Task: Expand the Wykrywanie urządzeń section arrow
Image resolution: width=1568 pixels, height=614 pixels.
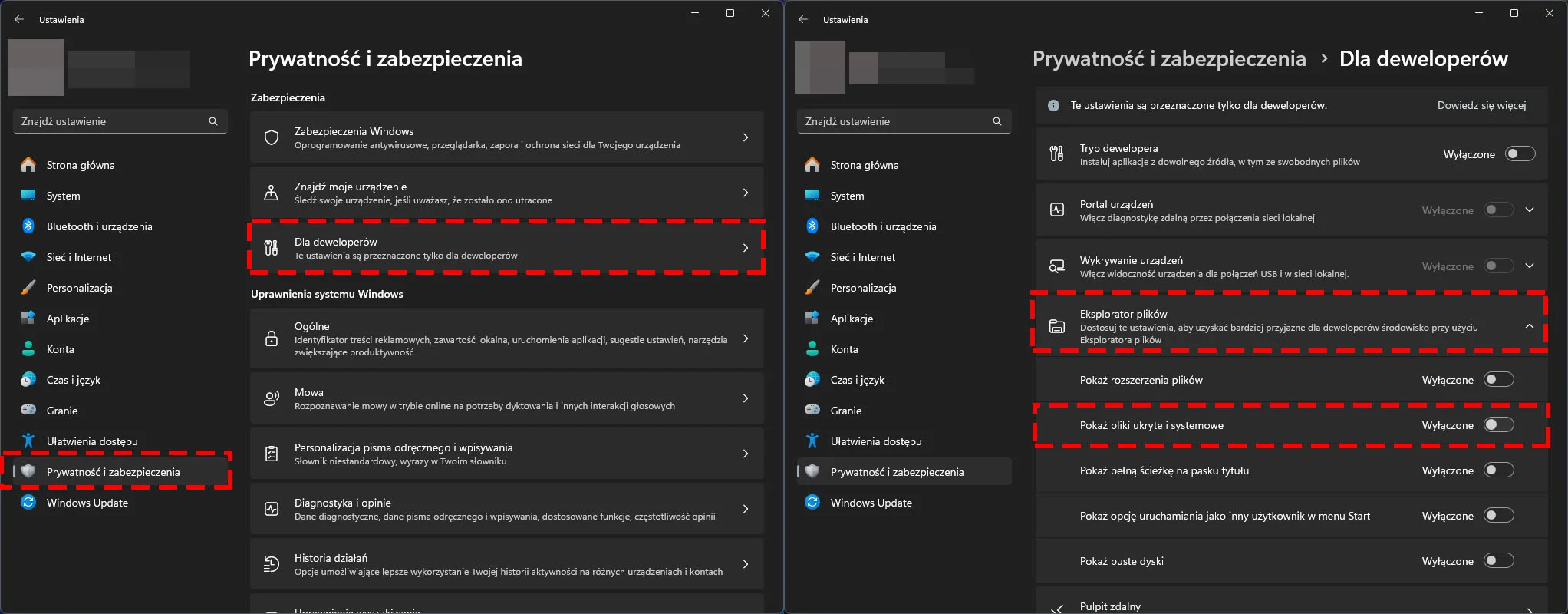Action: (x=1530, y=266)
